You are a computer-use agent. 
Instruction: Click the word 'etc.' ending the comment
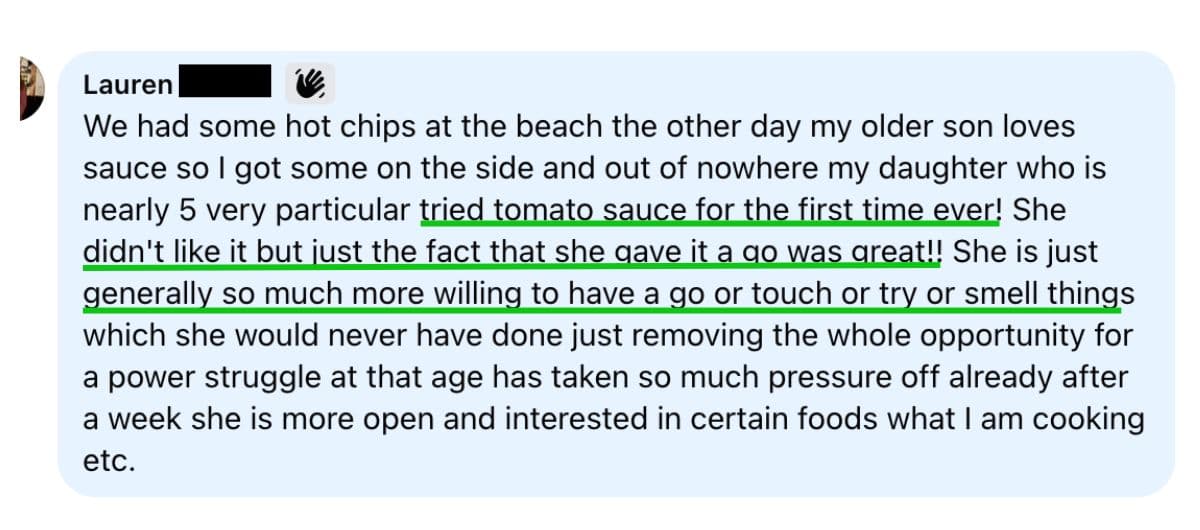[108, 462]
